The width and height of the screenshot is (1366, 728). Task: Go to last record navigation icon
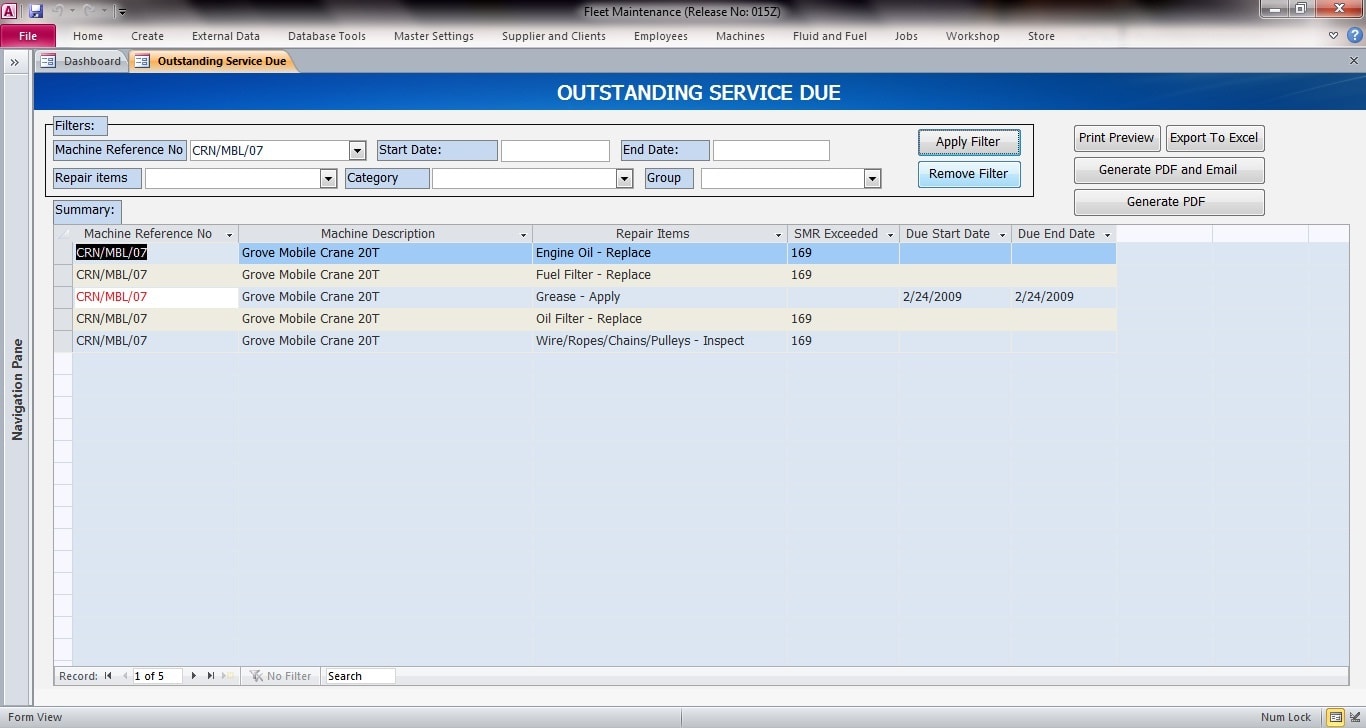211,676
